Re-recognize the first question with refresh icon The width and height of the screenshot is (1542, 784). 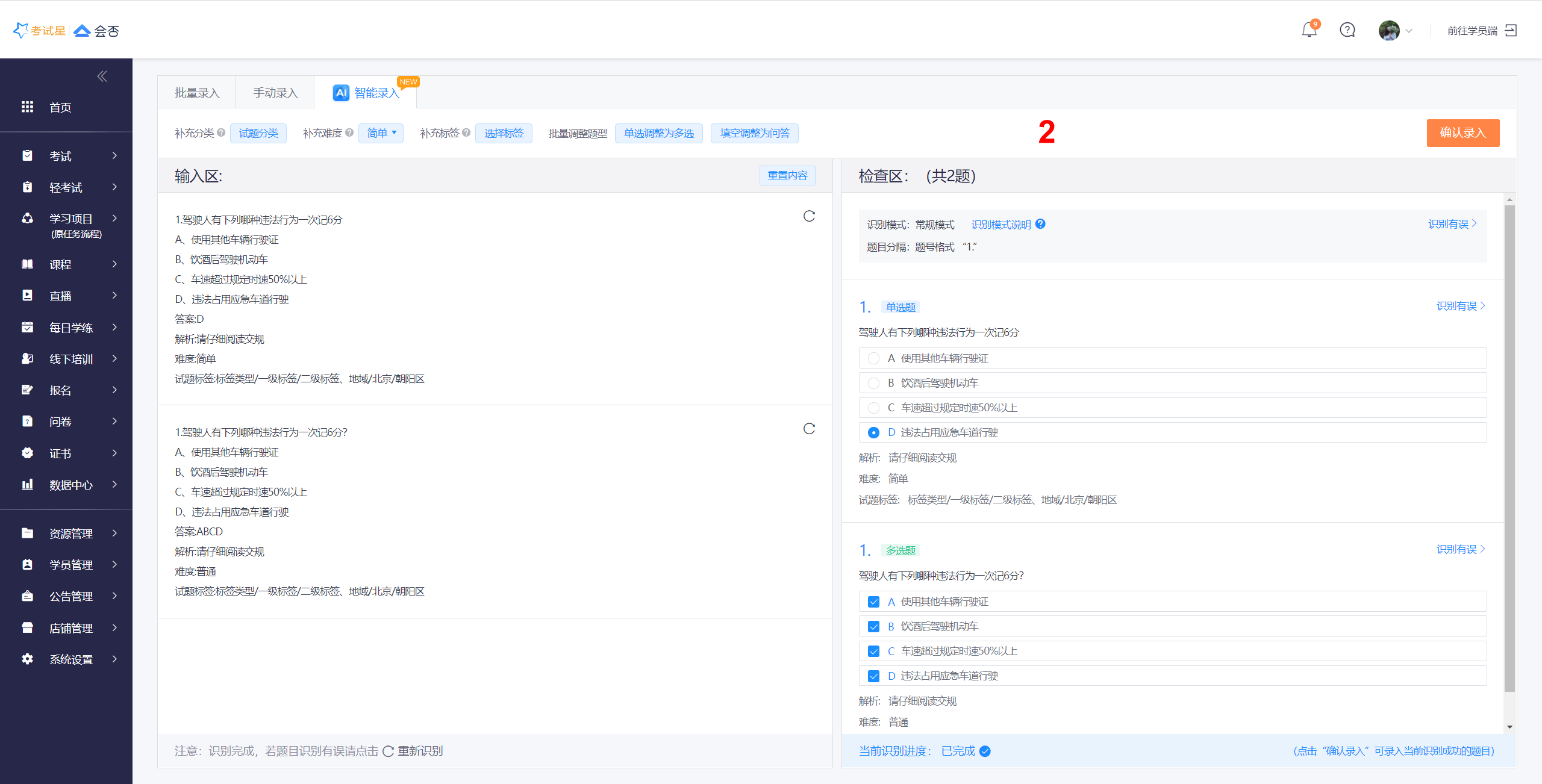click(809, 216)
